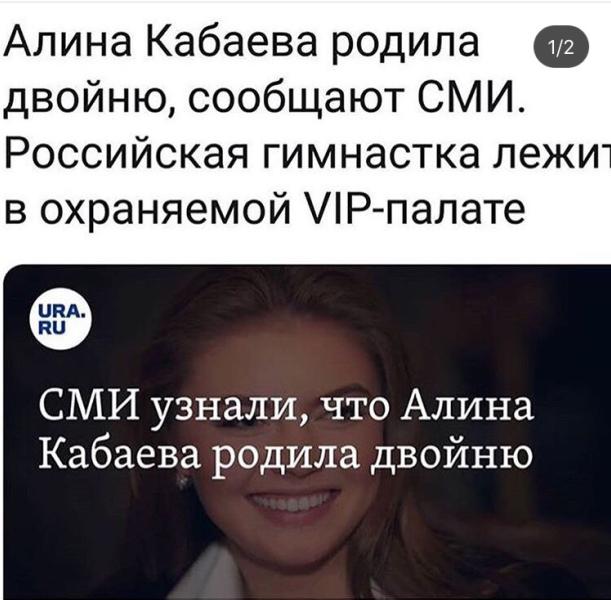Open the URA.RU round logo
The image size is (611, 600).
tap(60, 319)
